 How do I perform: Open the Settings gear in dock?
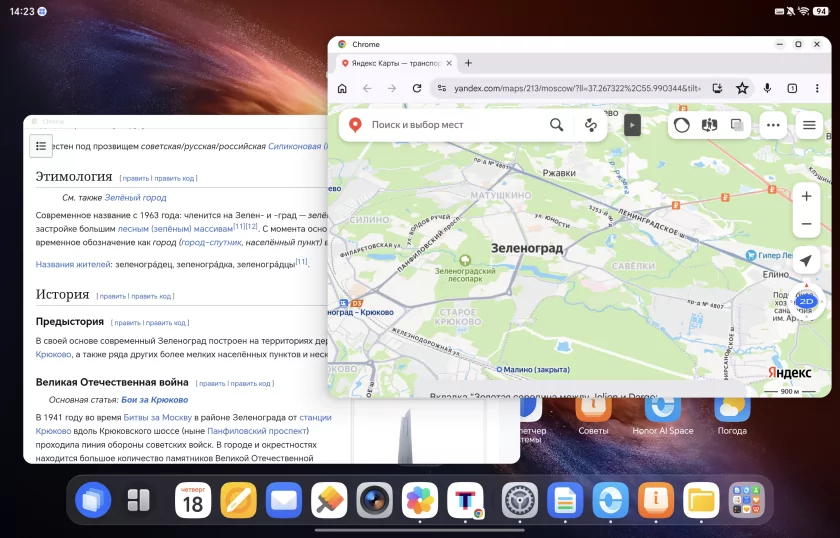pyautogui.click(x=520, y=500)
